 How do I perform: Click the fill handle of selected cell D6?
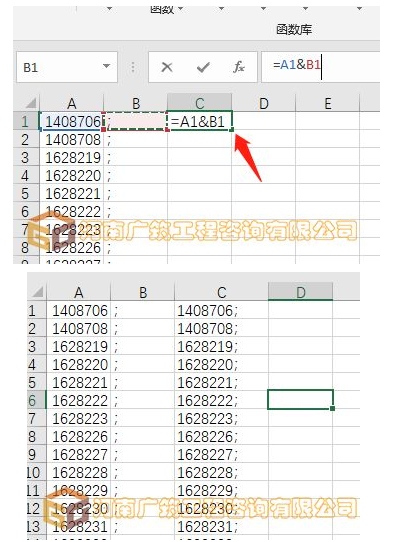pos(332,409)
